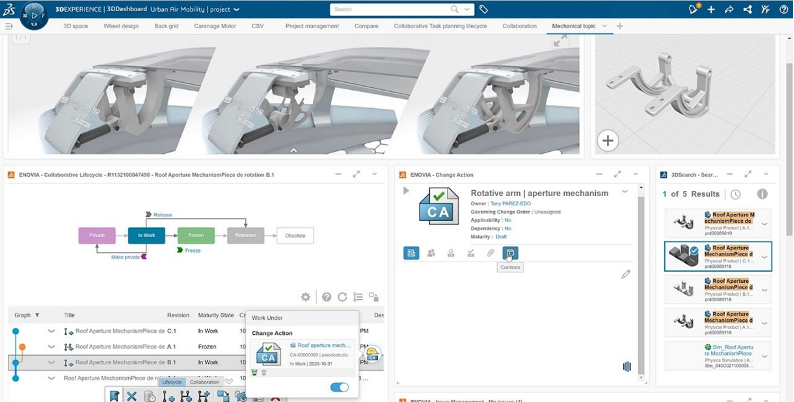
Task: Click the tag icon beside search bar
Action: tap(484, 9)
